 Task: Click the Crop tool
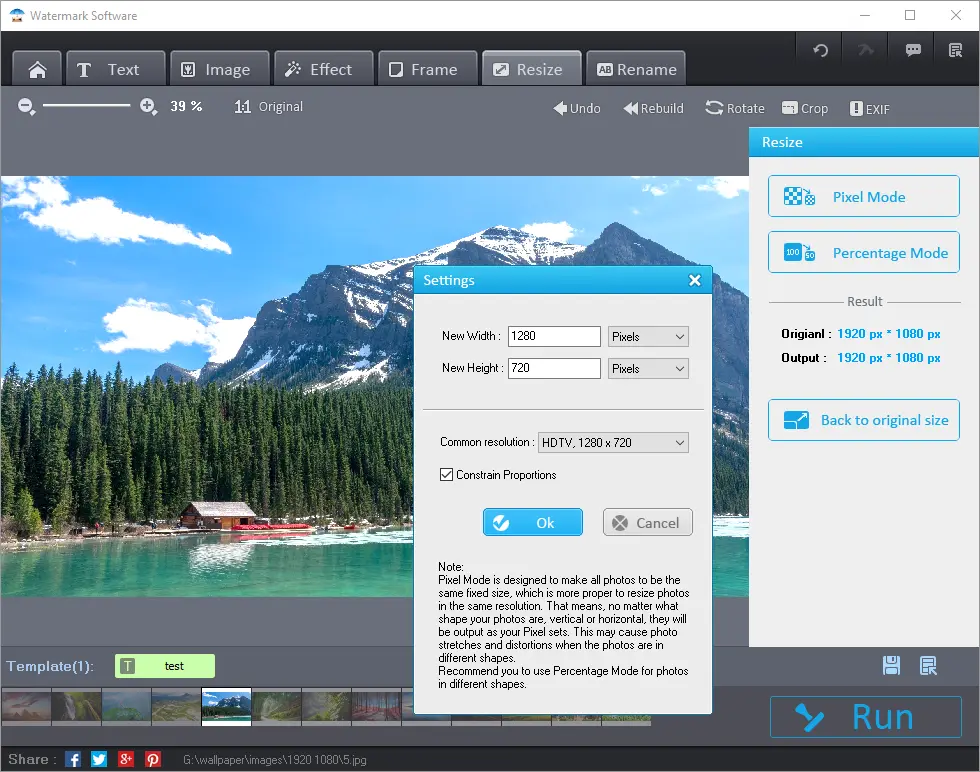tap(805, 108)
